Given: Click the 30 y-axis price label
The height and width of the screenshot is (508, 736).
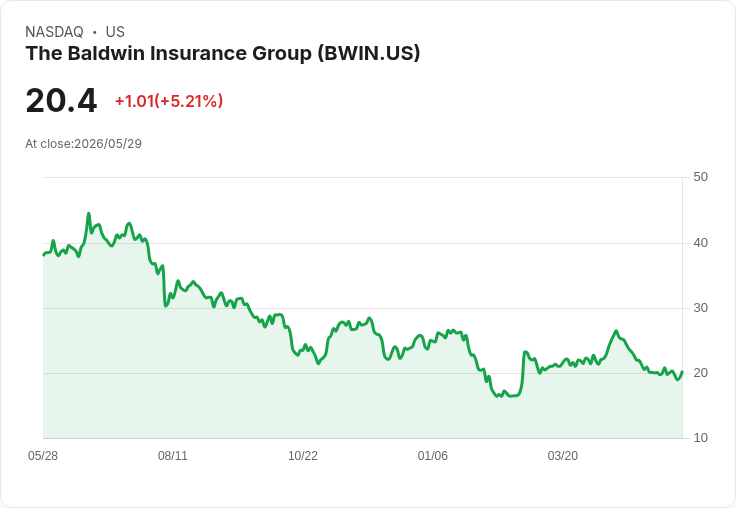Looking at the screenshot, I should [x=700, y=308].
